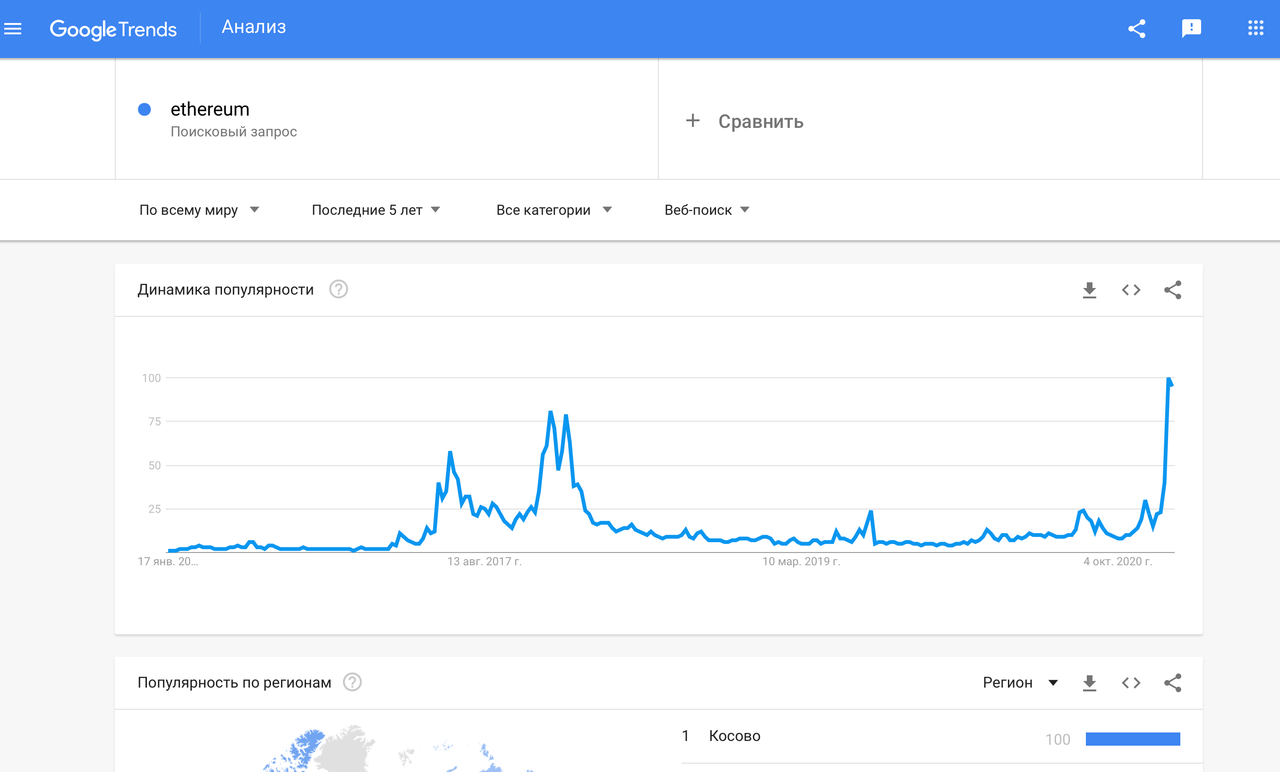Open the Последние 5 лет dropdown

(376, 210)
